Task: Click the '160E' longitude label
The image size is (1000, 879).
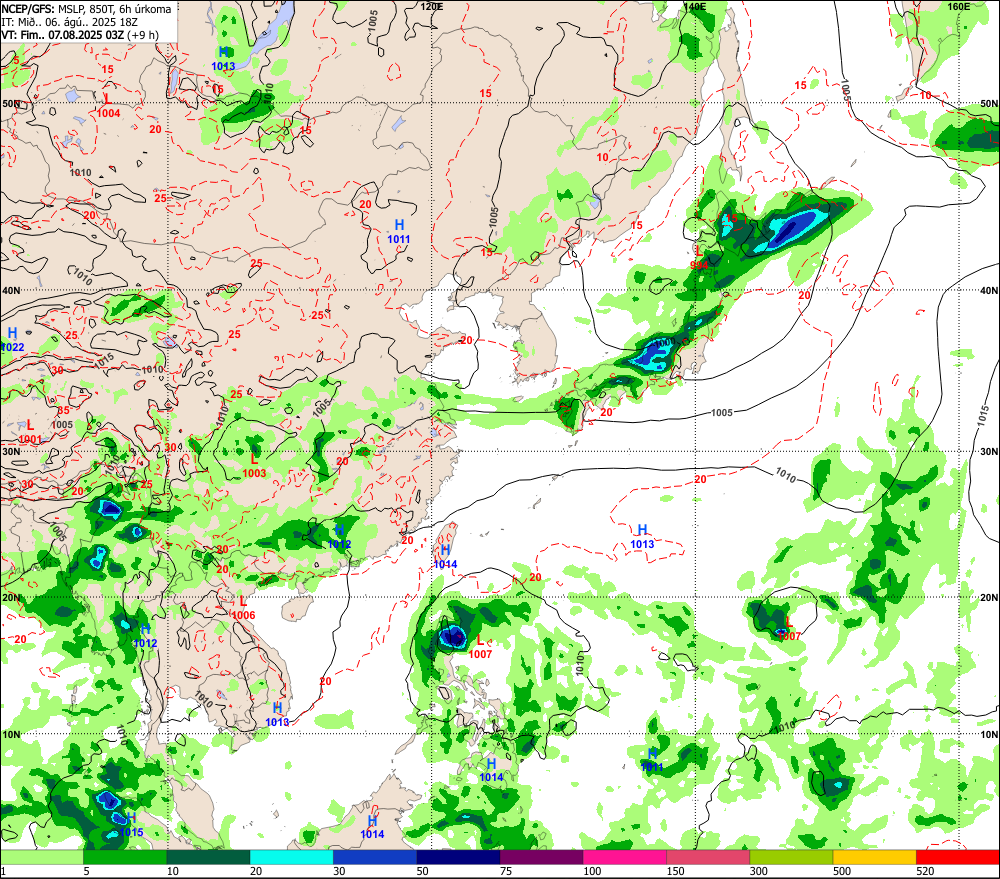Action: 958,6
